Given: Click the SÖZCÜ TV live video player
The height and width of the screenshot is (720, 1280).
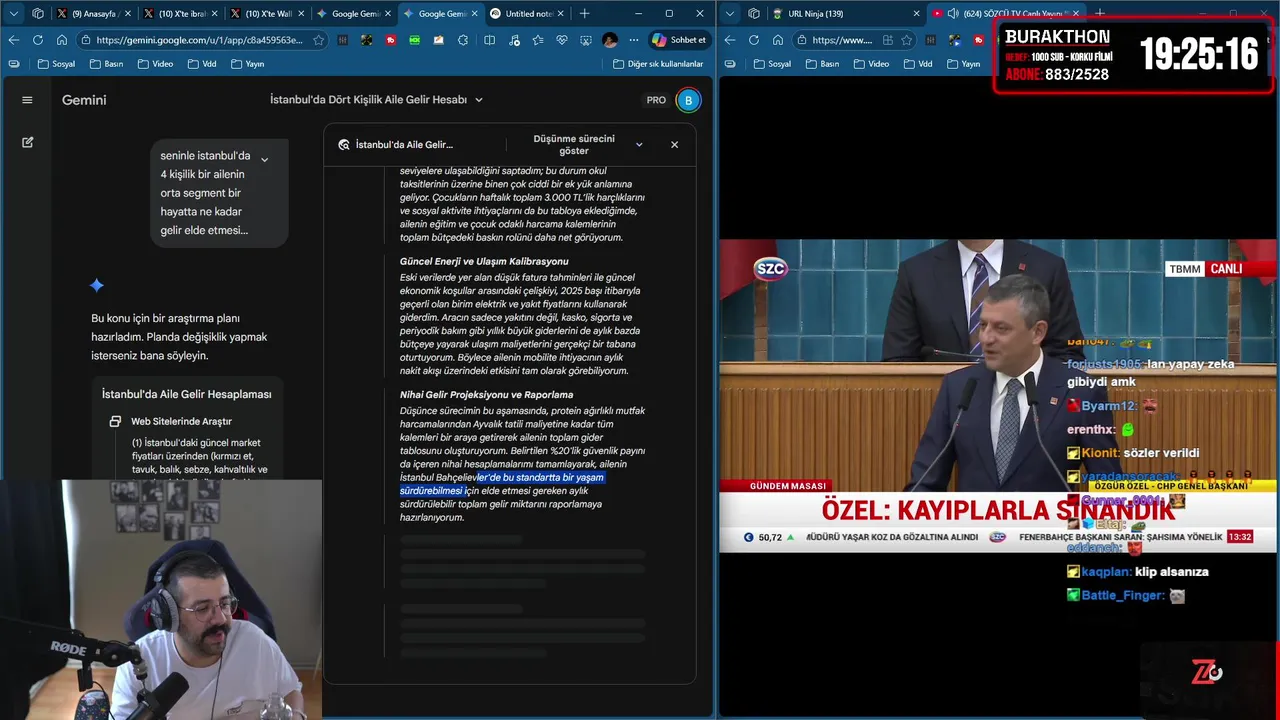Looking at the screenshot, I should pyautogui.click(x=998, y=396).
